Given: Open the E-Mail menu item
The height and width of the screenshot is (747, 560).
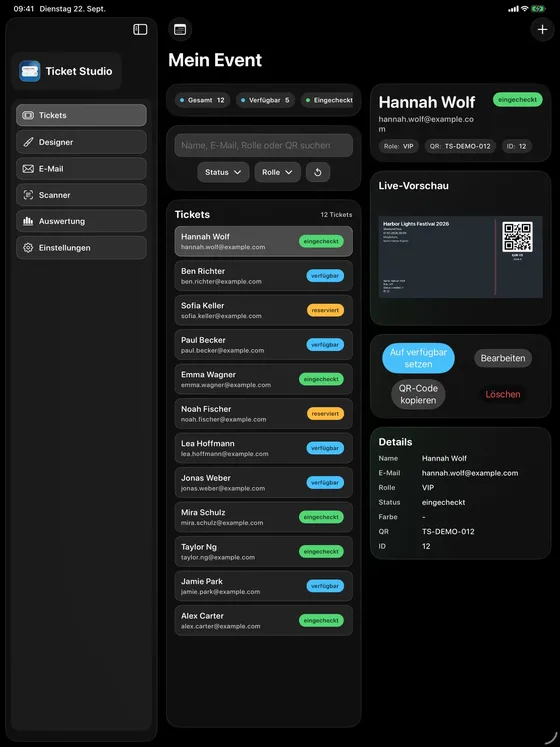Looking at the screenshot, I should [x=81, y=169].
